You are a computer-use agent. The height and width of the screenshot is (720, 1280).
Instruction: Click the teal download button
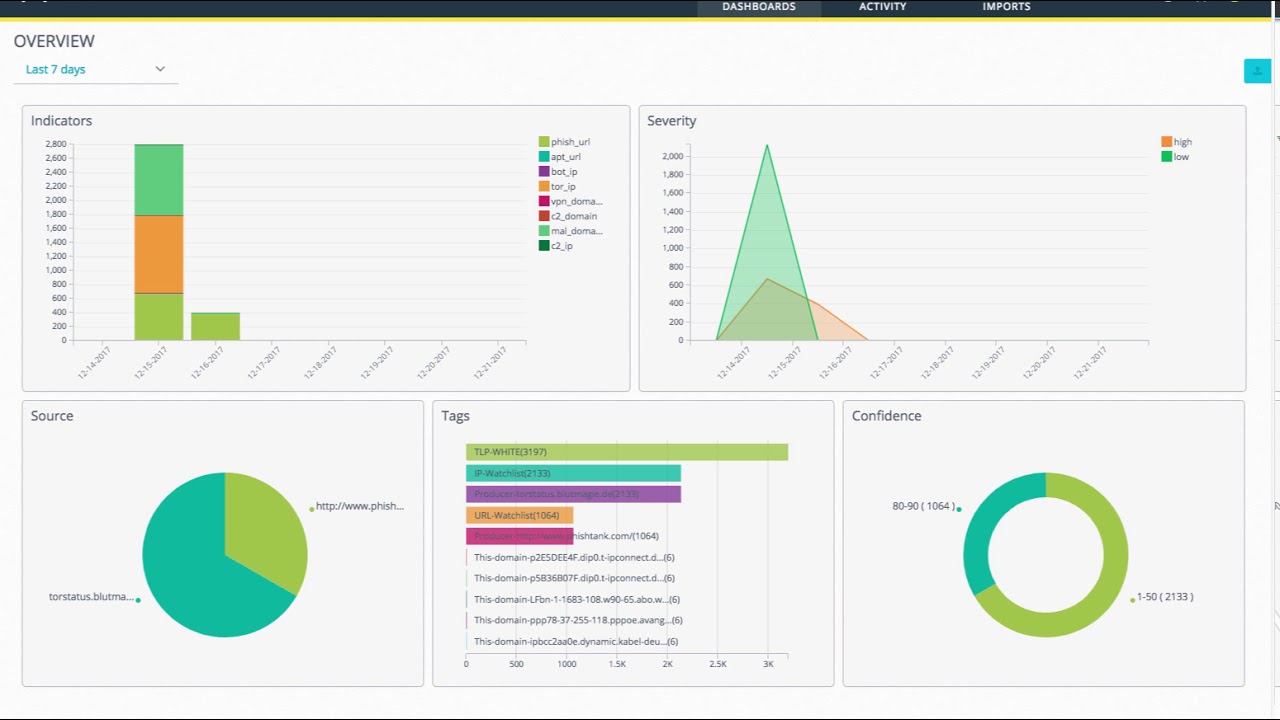tap(1257, 71)
